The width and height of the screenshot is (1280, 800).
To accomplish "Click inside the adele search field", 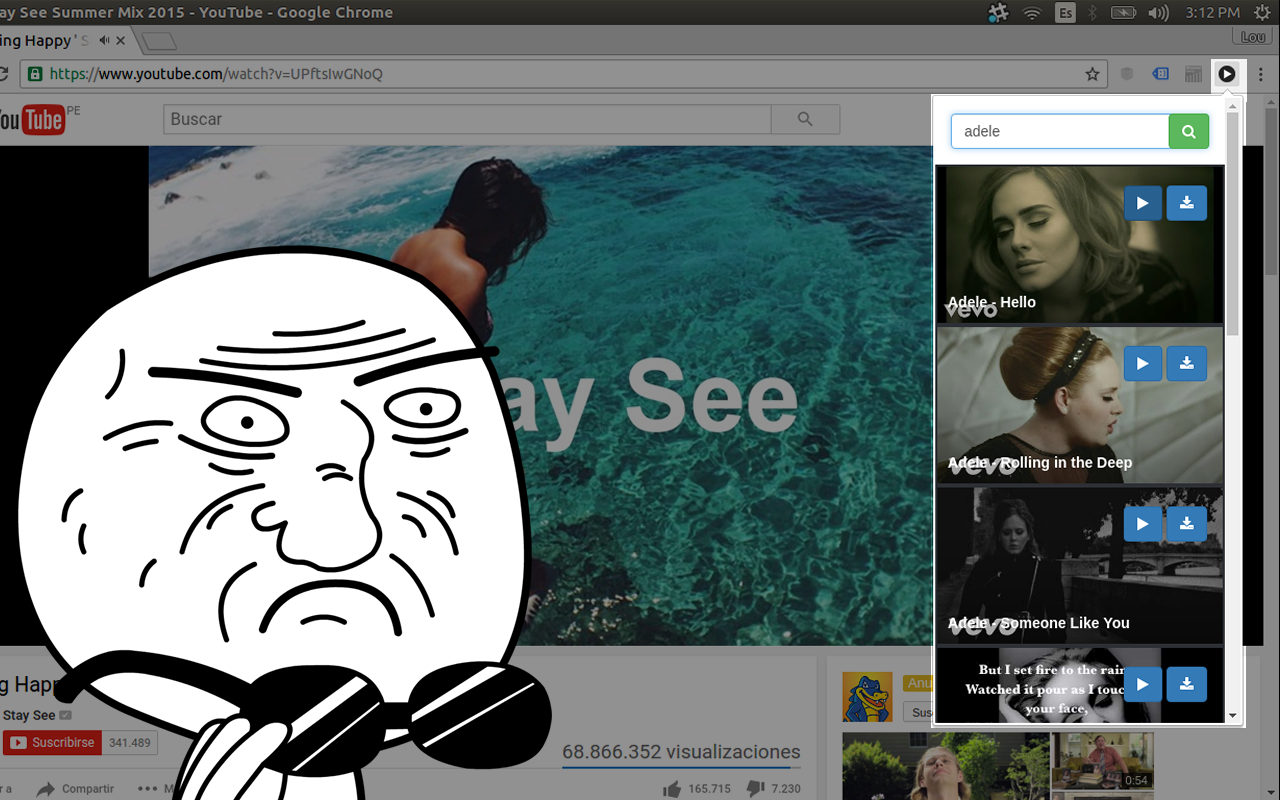I will click(1060, 131).
